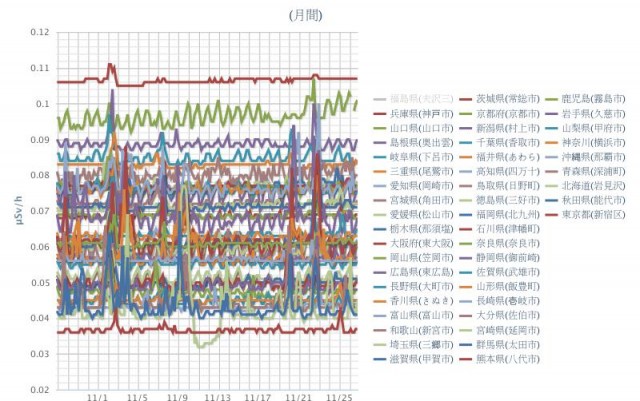Click the chart title (月間)
640x401 pixels.
[x=306, y=15]
